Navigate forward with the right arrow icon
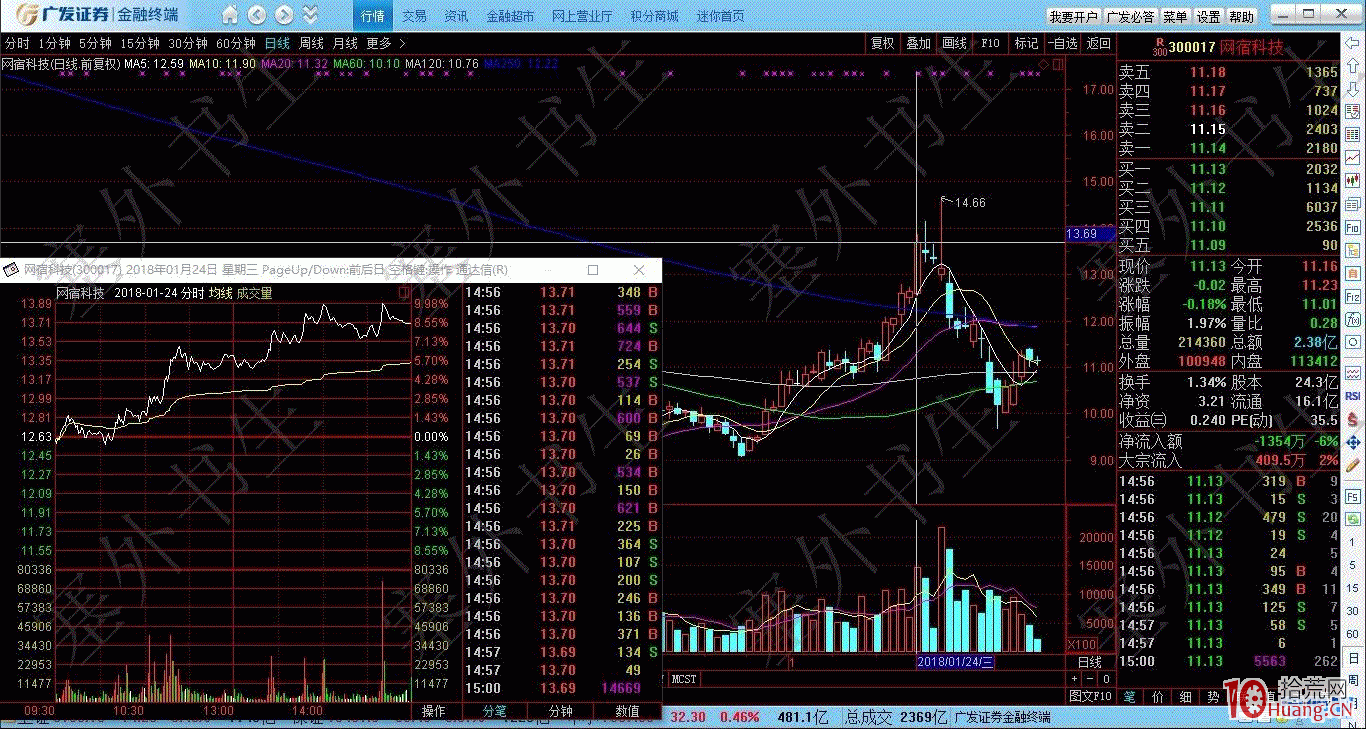The width and height of the screenshot is (1366, 729). [284, 16]
